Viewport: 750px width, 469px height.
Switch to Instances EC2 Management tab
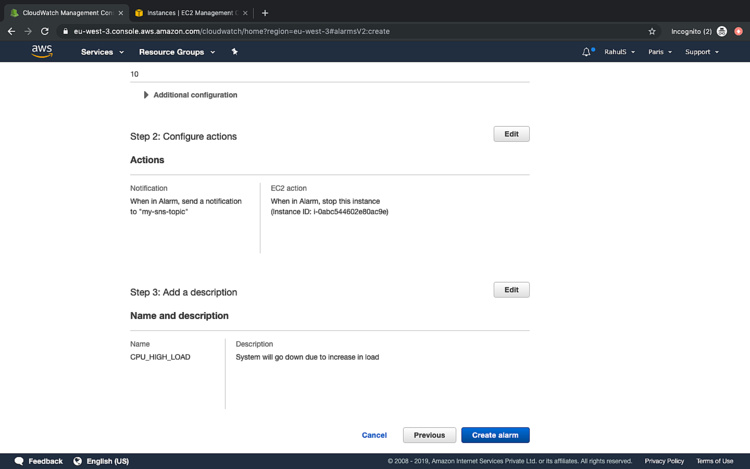tap(190, 13)
